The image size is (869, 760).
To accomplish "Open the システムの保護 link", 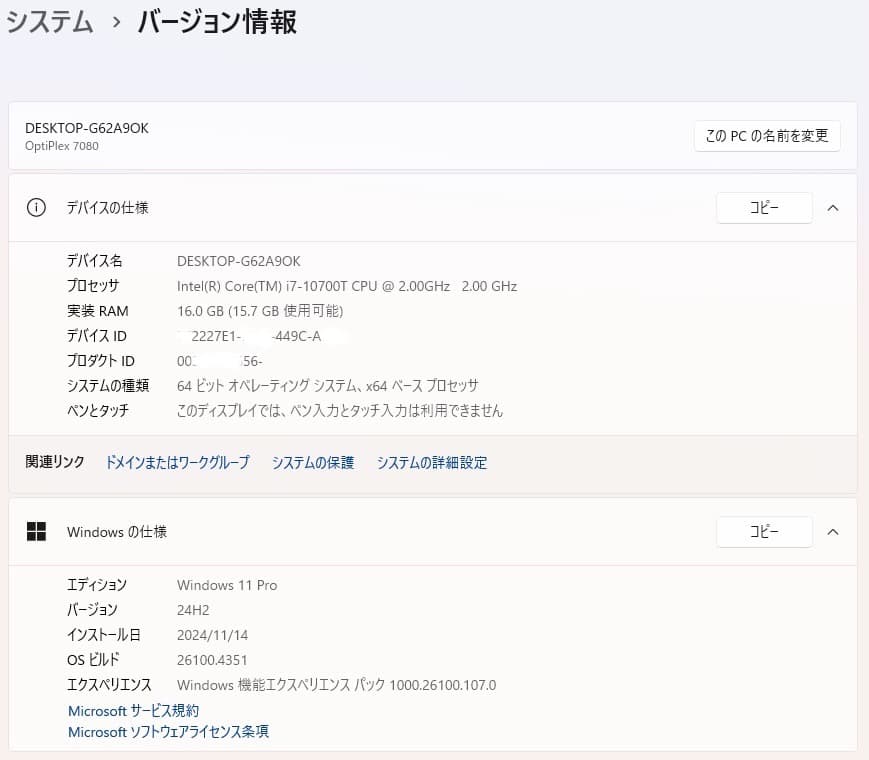I will pos(311,462).
